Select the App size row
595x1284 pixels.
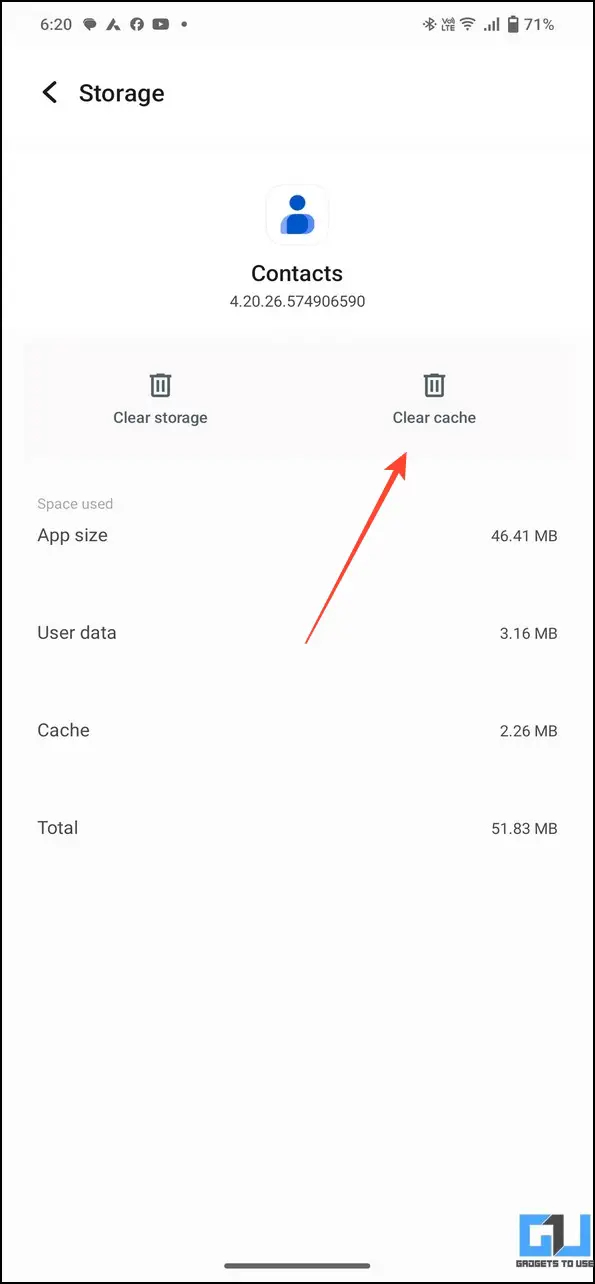[297, 536]
